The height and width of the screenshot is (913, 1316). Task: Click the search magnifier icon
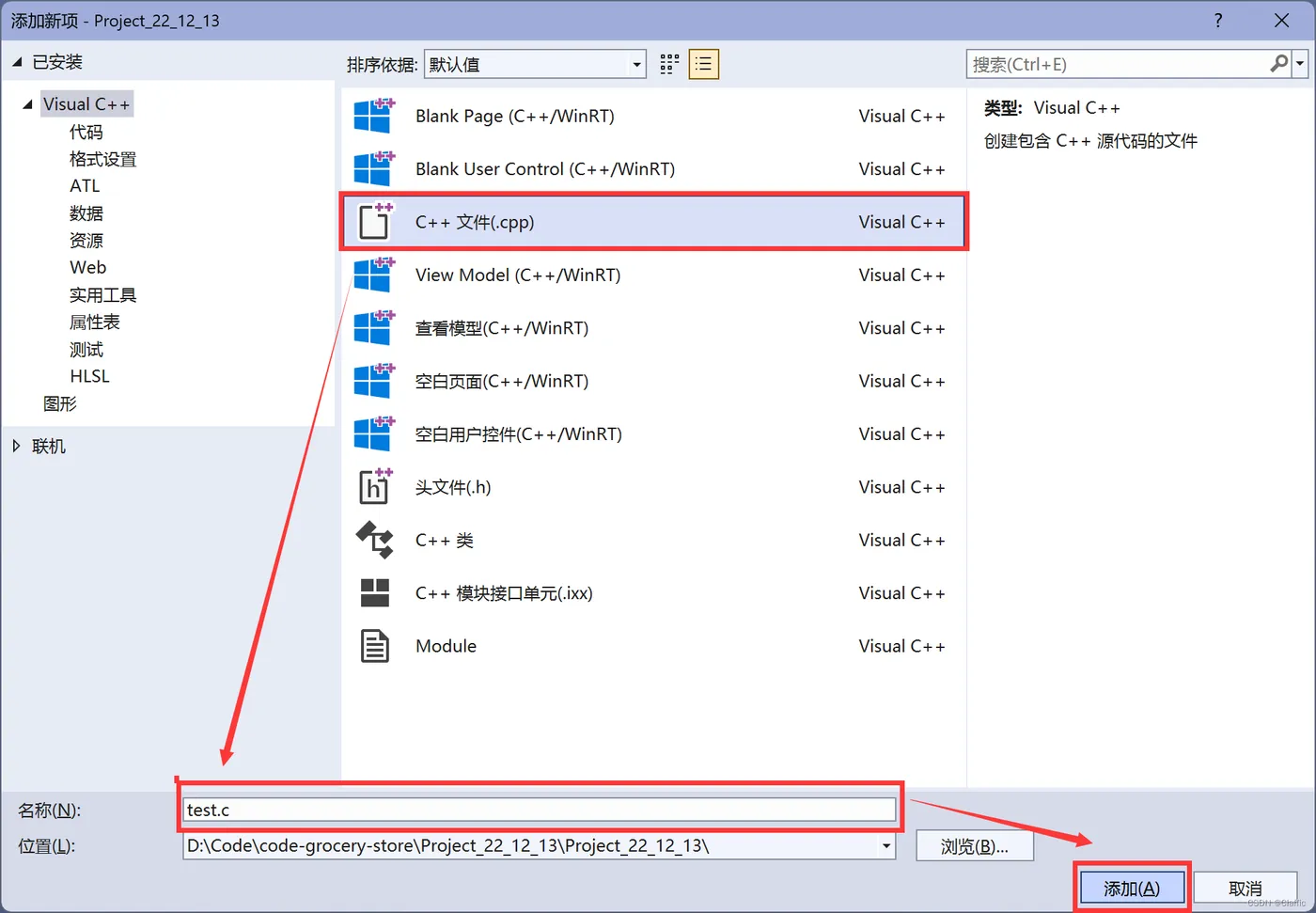coord(1278,63)
